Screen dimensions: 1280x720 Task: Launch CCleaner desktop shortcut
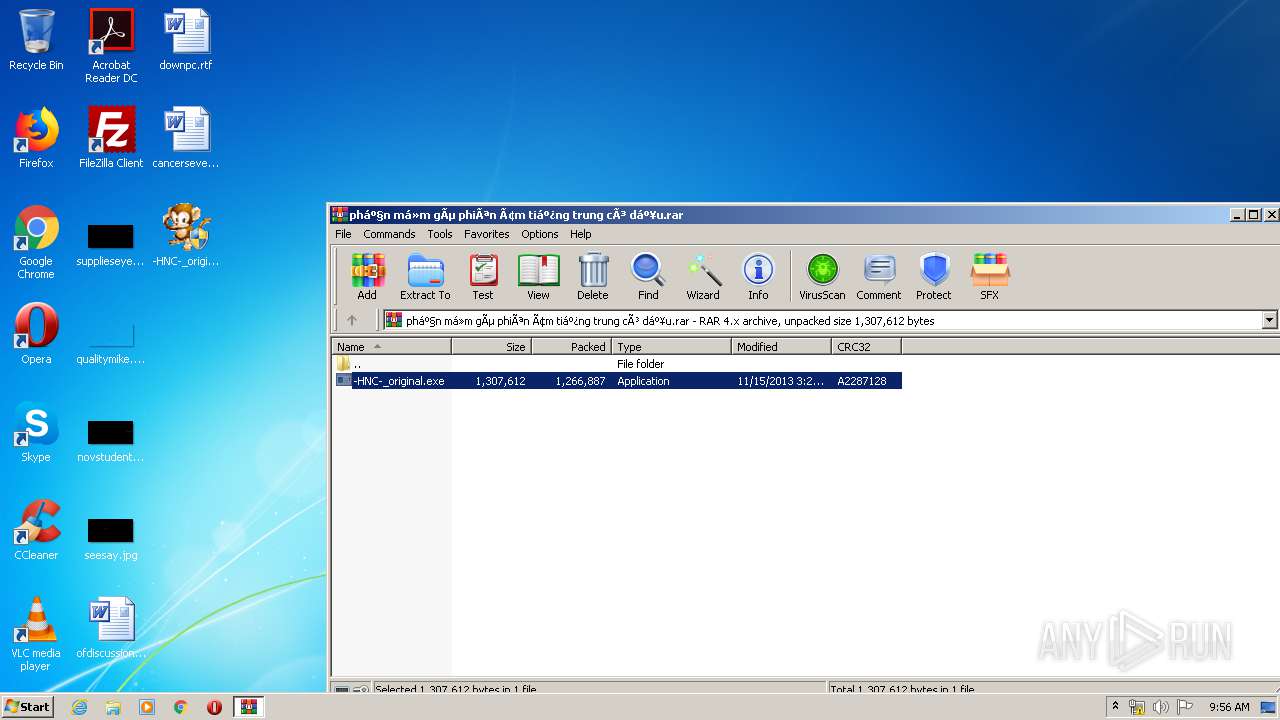[x=36, y=530]
